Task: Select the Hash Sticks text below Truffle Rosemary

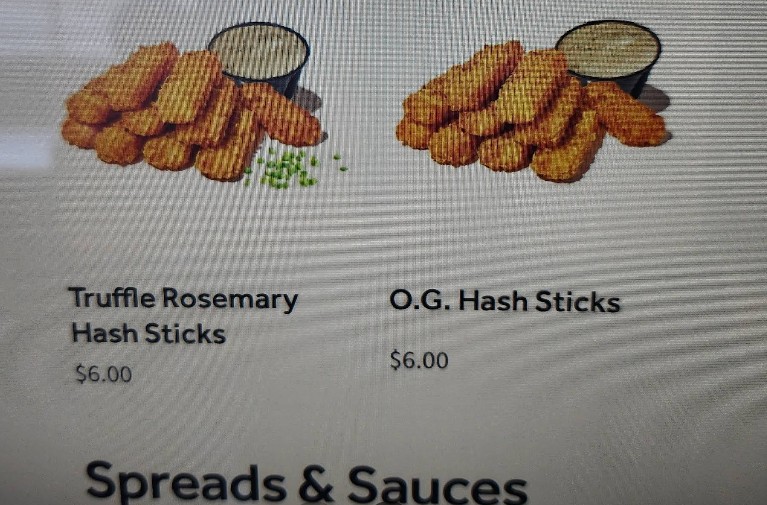Action: pyautogui.click(x=148, y=333)
